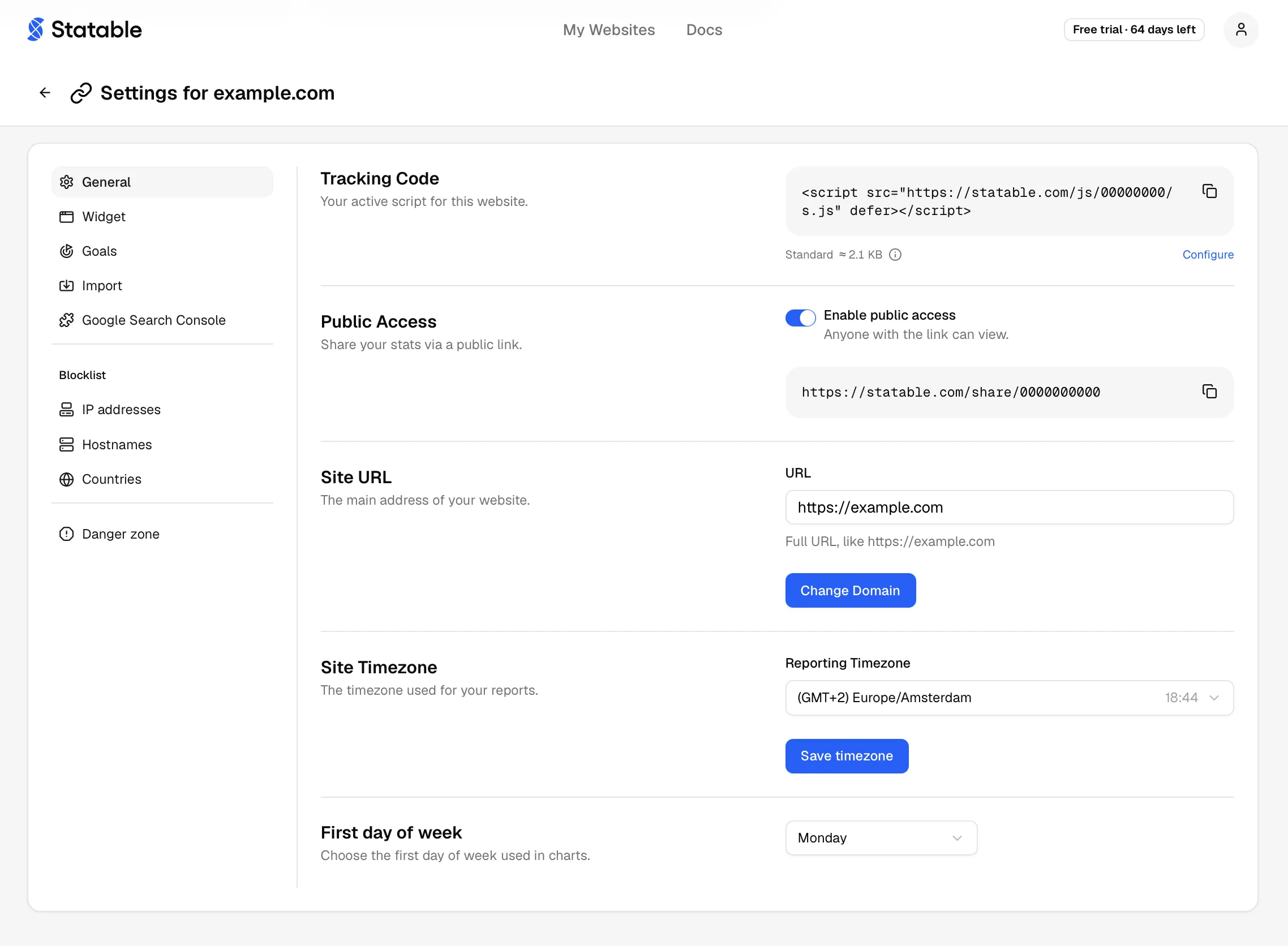The width and height of the screenshot is (1288, 946).
Task: Open the Countries blocklist
Action: point(162,479)
